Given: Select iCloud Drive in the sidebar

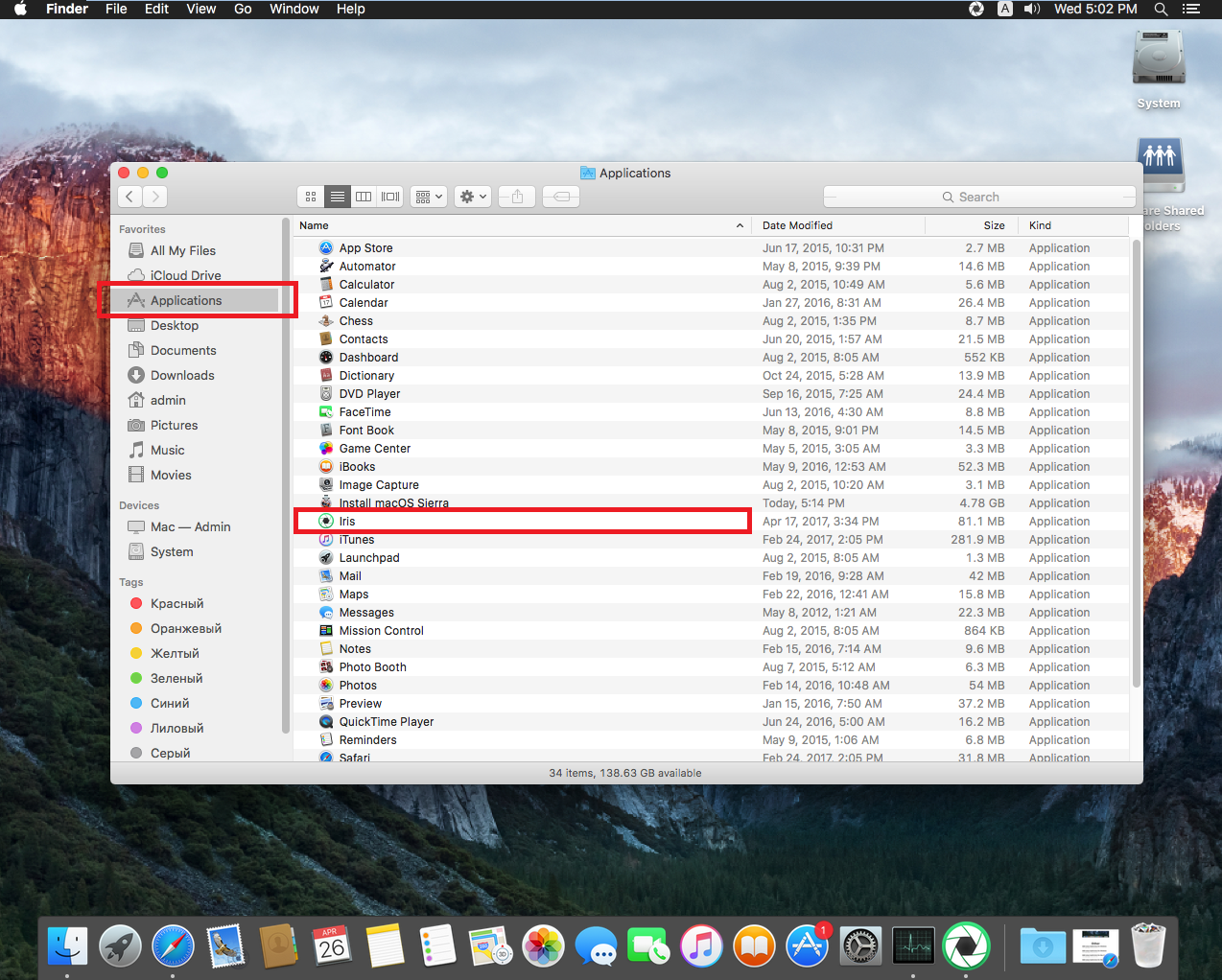Looking at the screenshot, I should tap(185, 275).
